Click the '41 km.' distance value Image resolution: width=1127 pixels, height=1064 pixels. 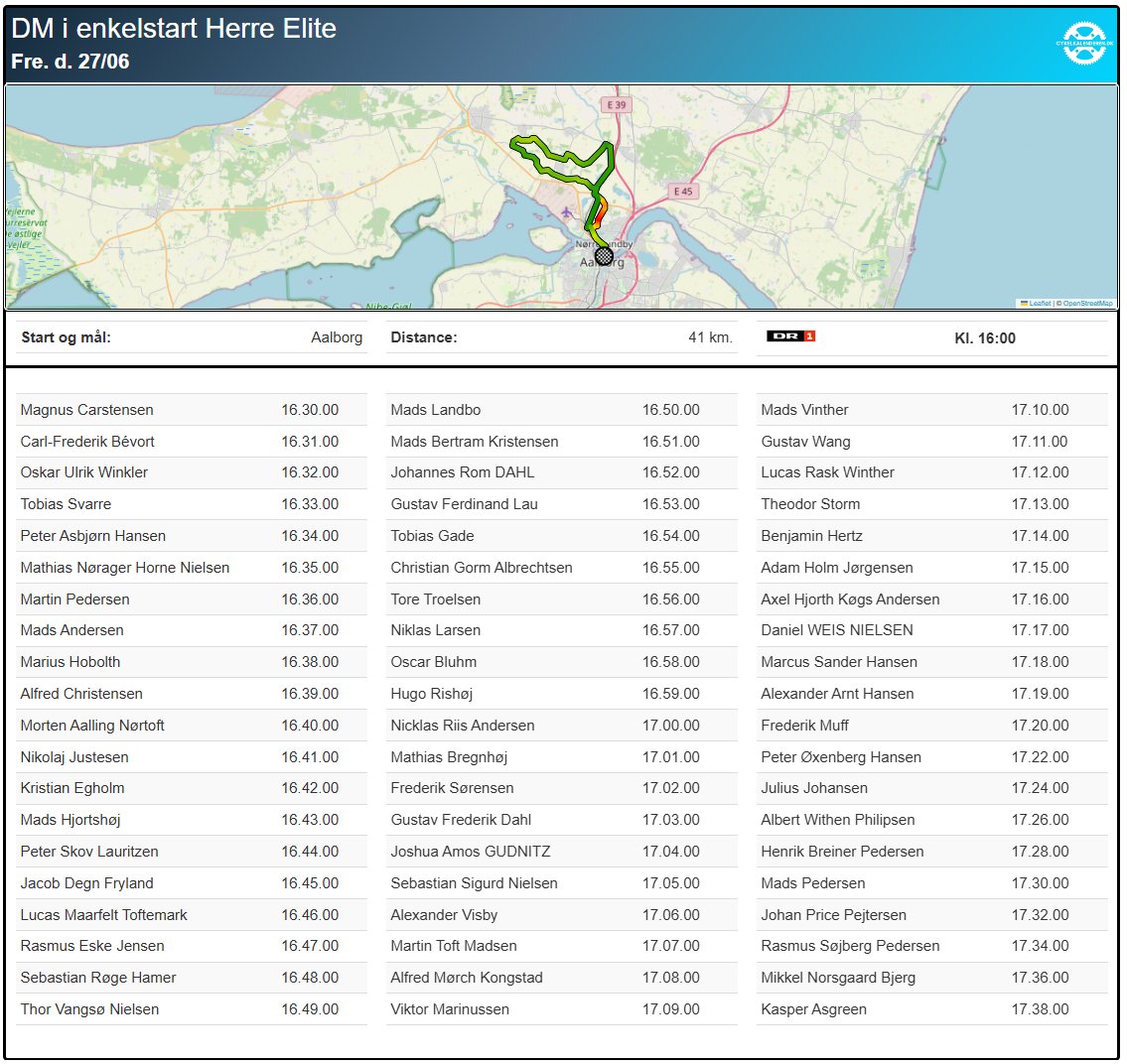coord(710,336)
